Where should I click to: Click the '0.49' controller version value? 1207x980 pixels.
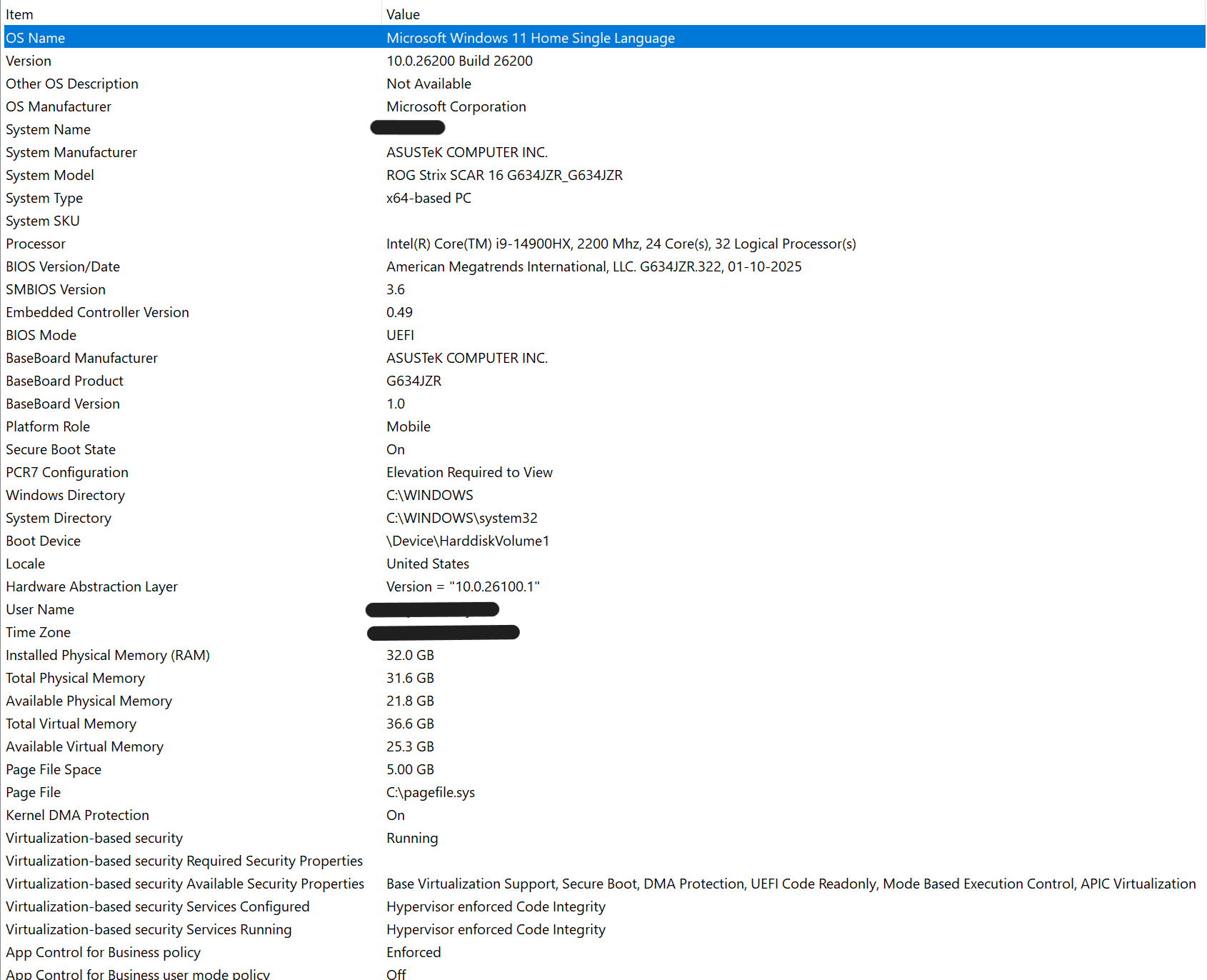(399, 312)
